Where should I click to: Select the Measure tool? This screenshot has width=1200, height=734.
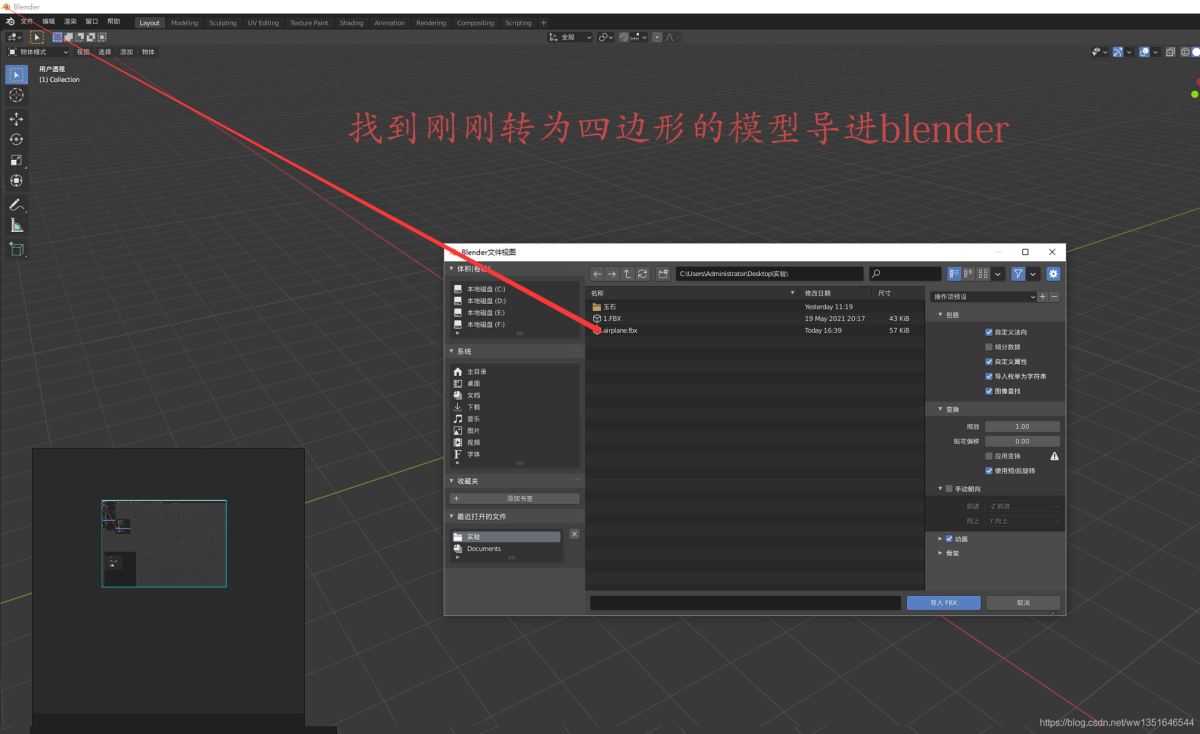coord(16,226)
